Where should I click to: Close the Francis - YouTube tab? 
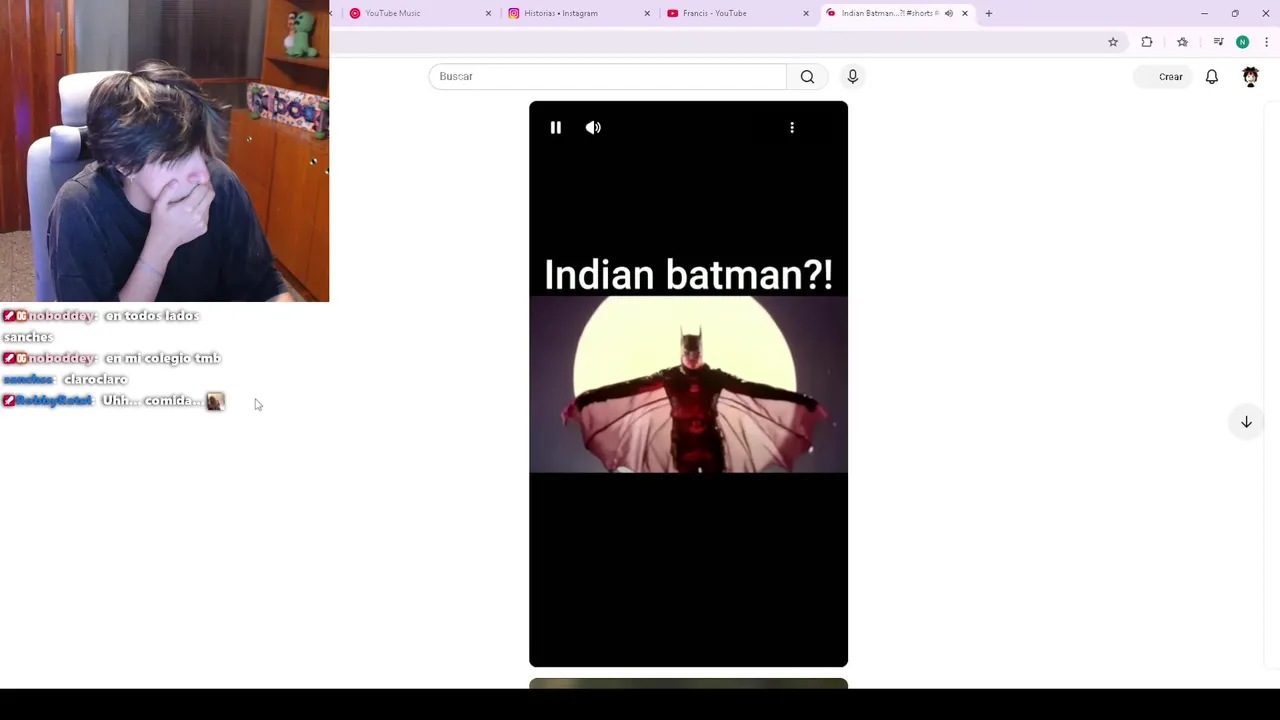[x=806, y=13]
